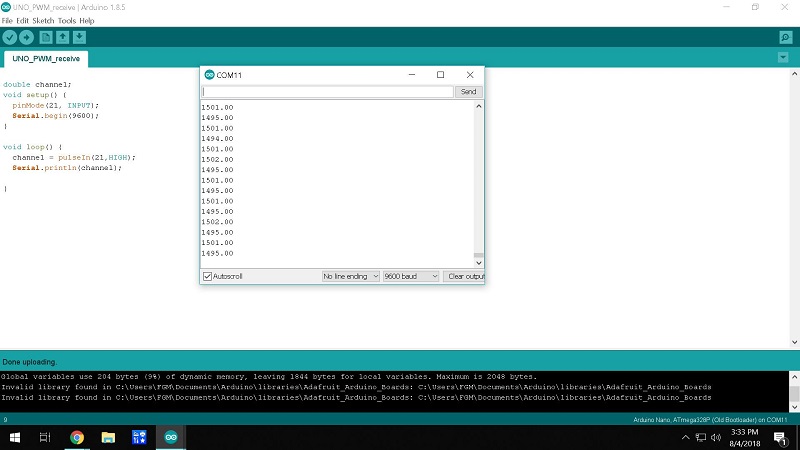Toggle the Autoscroll checkbox
Screen dimensions: 800x450
[x=208, y=276]
